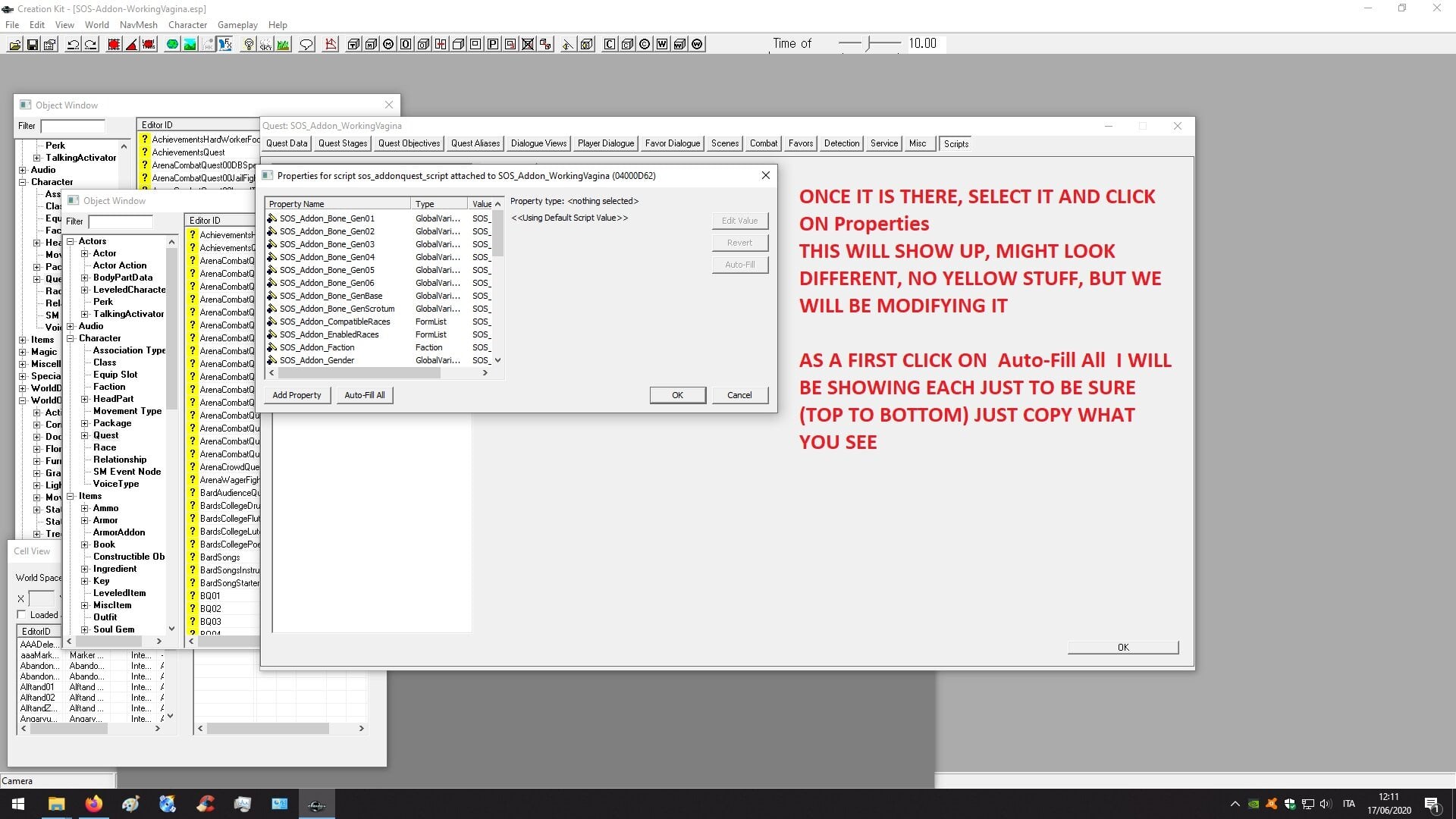Open the Gameplay menu
Image resolution: width=1456 pixels, height=819 pixels.
coord(237,24)
